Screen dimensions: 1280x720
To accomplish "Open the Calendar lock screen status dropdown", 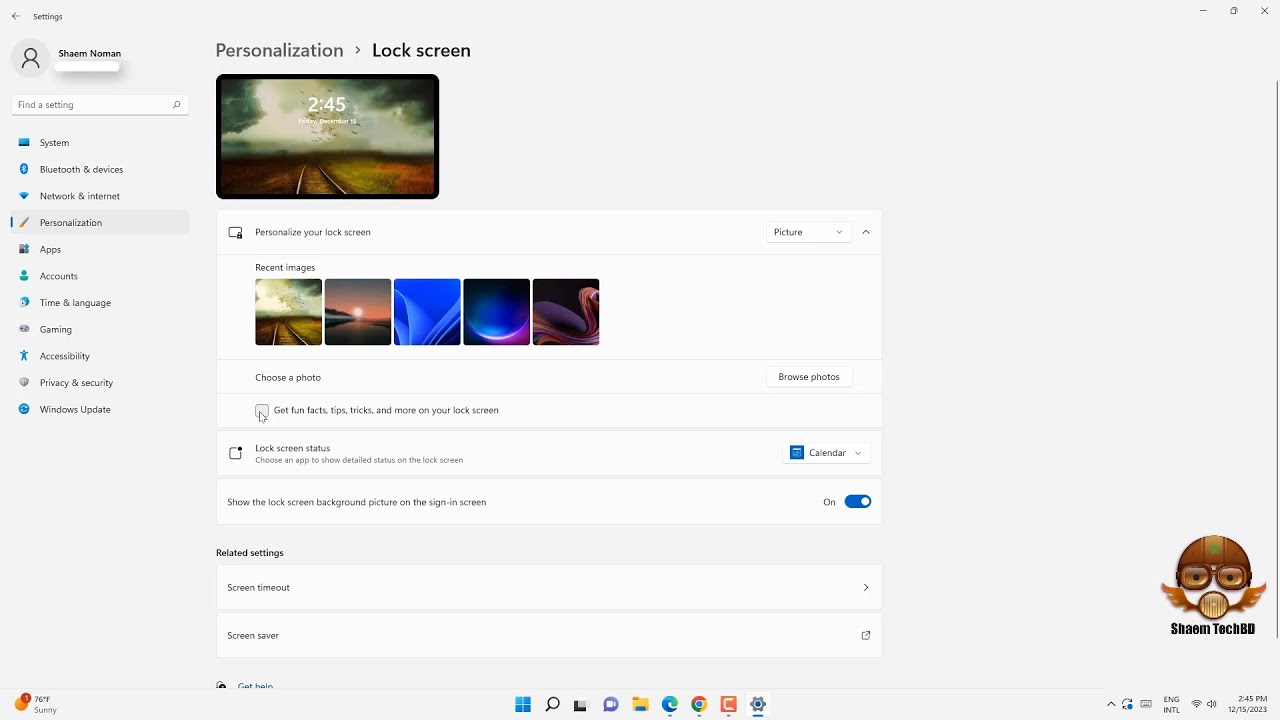I will (x=826, y=453).
